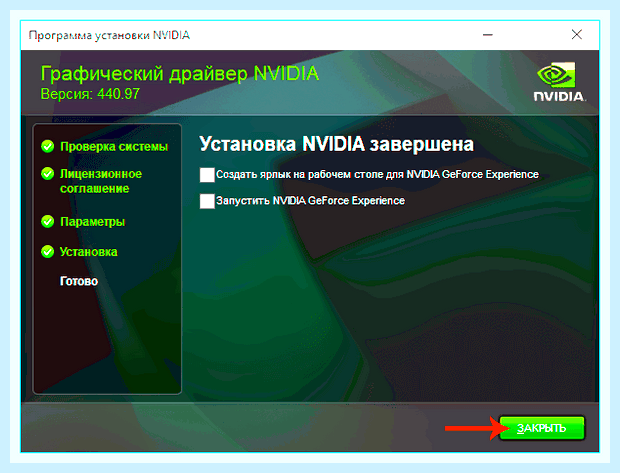Viewport: 620px width, 473px height.
Task: Select the Параметры step
Action: point(92,222)
